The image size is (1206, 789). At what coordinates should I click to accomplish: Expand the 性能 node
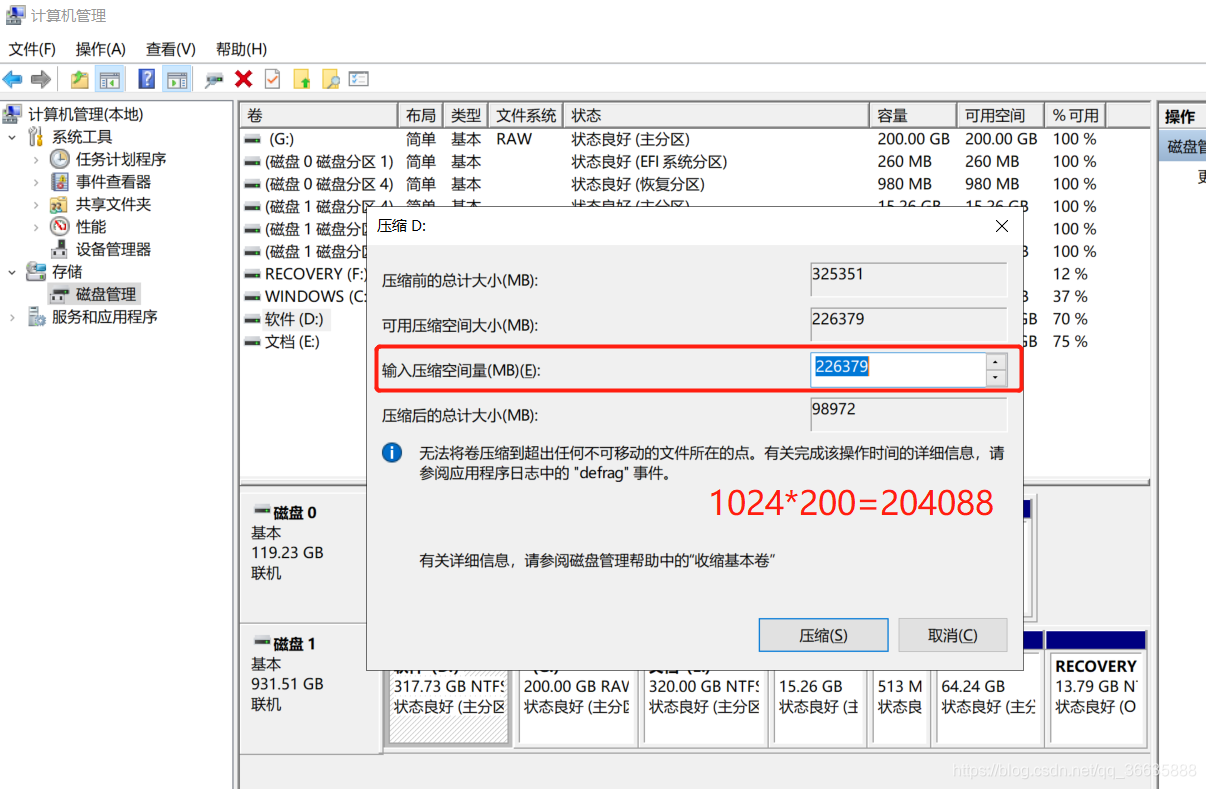point(36,227)
